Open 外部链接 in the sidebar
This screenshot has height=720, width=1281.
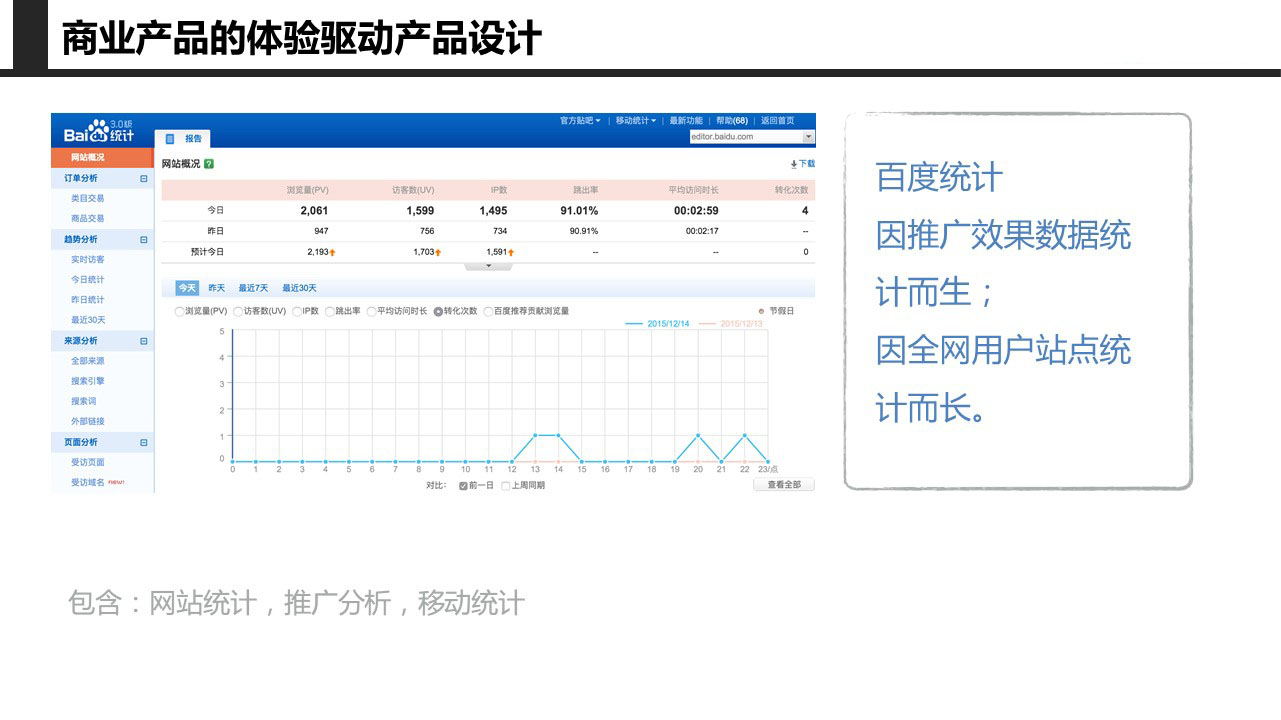click(x=88, y=421)
